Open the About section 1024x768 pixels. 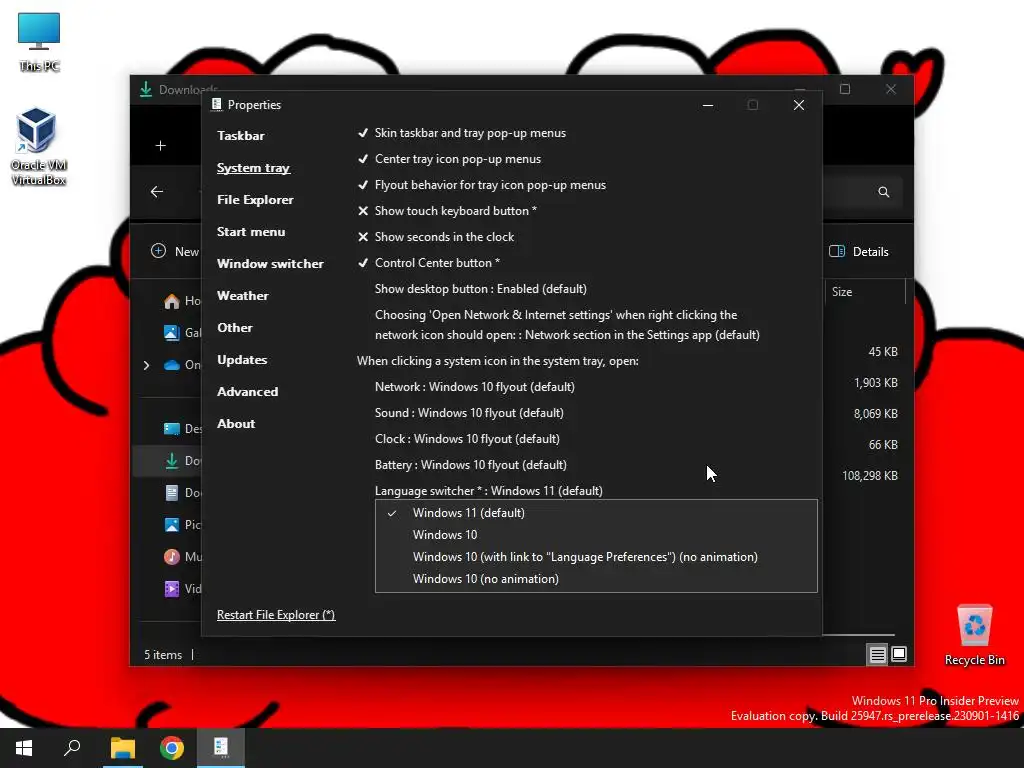(236, 424)
